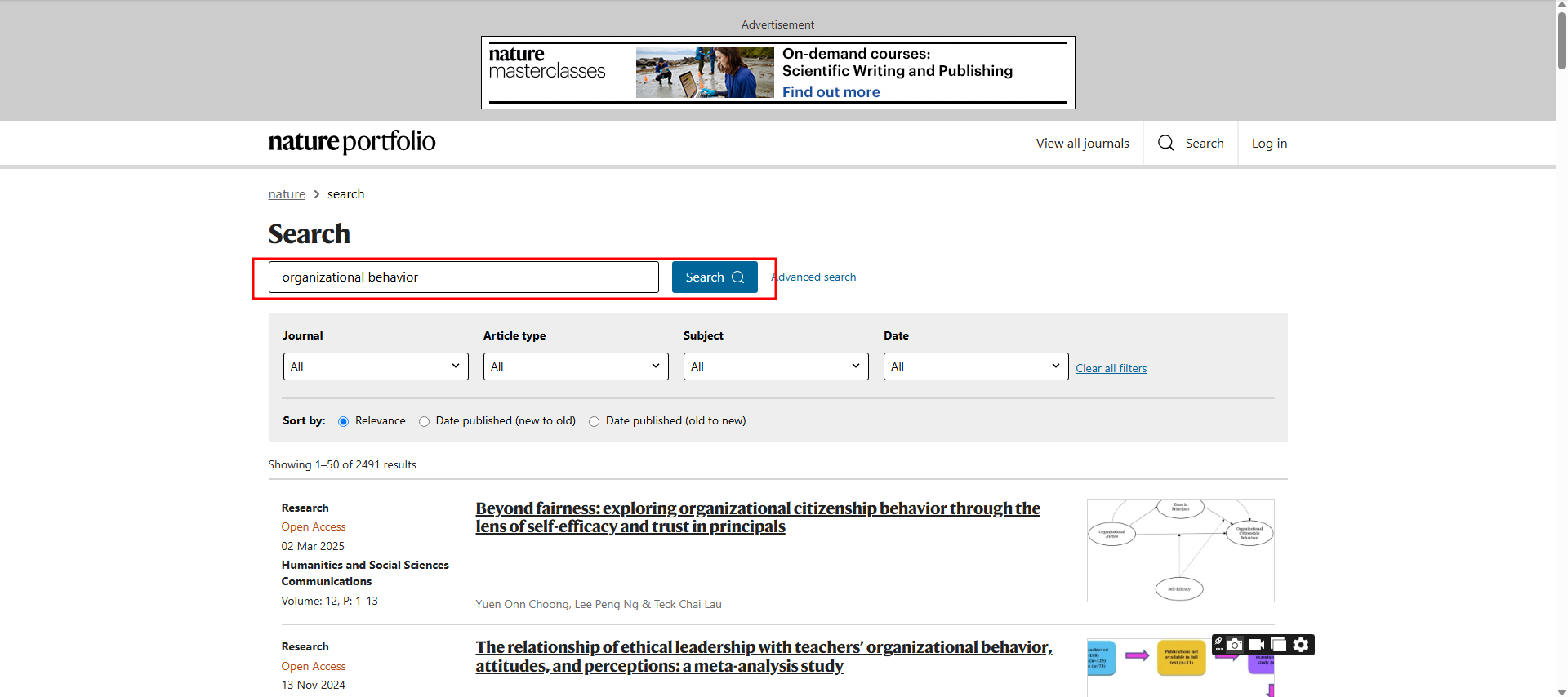Click the video record icon in floating toolbar
The image size is (1568, 697).
(x=1256, y=645)
